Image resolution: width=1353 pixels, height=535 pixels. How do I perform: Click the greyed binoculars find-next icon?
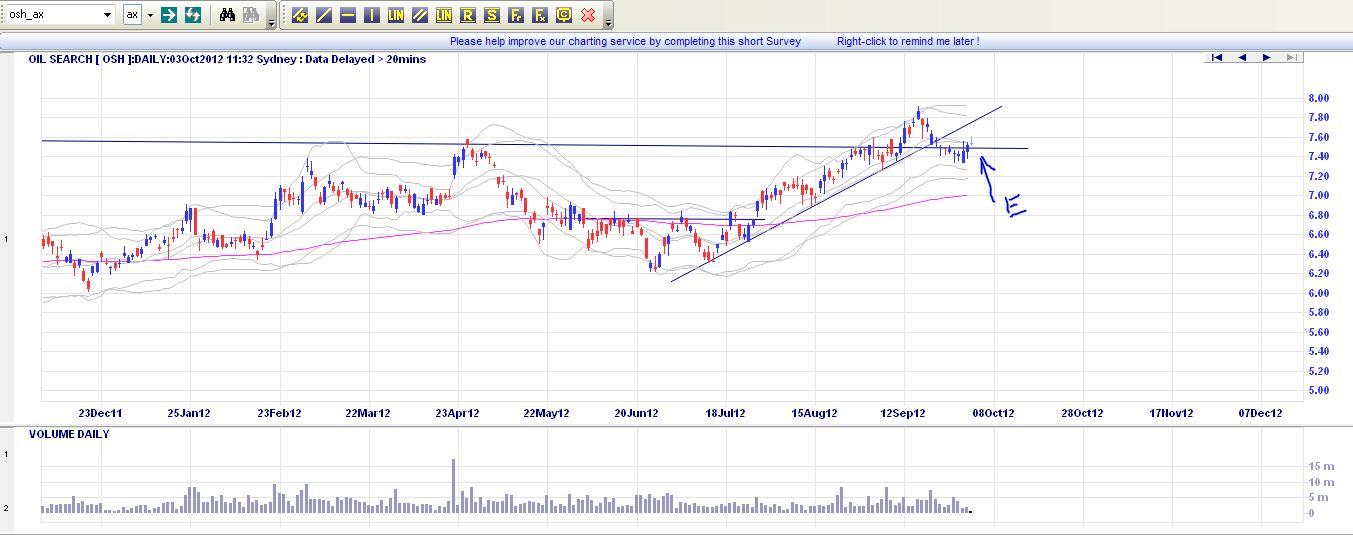(251, 15)
